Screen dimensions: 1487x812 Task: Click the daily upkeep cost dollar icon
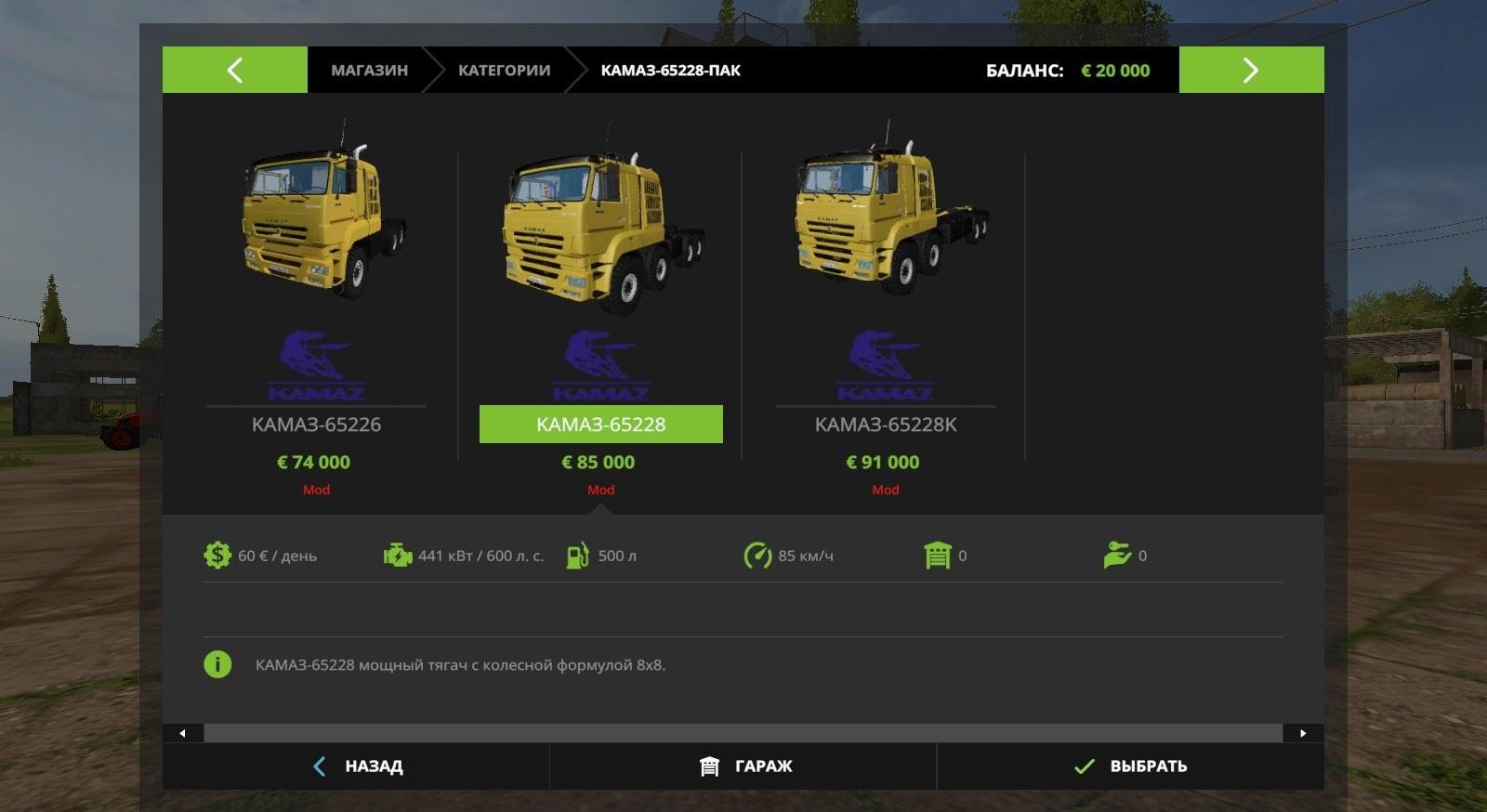point(217,556)
